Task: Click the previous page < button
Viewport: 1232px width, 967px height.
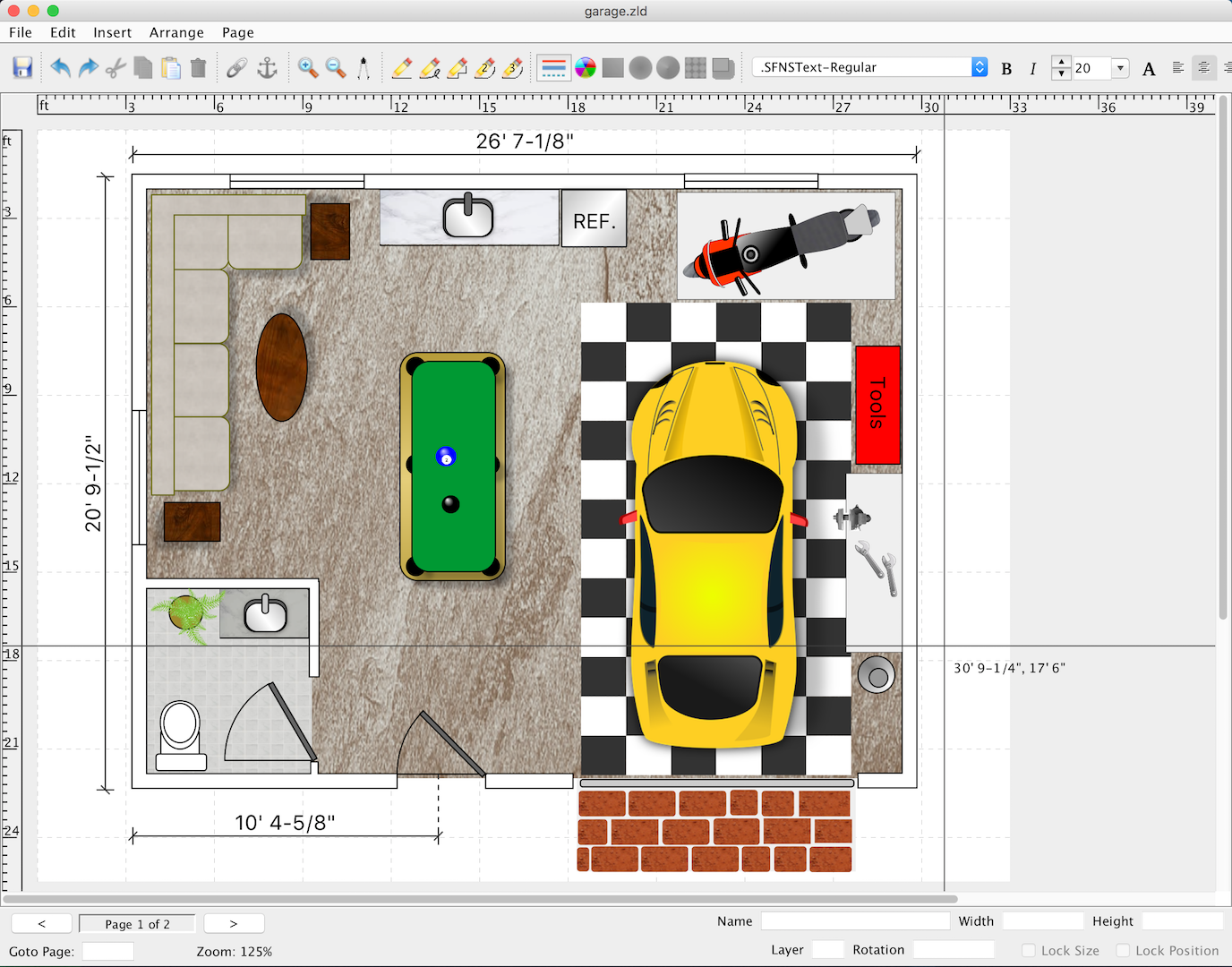Action: pos(42,923)
